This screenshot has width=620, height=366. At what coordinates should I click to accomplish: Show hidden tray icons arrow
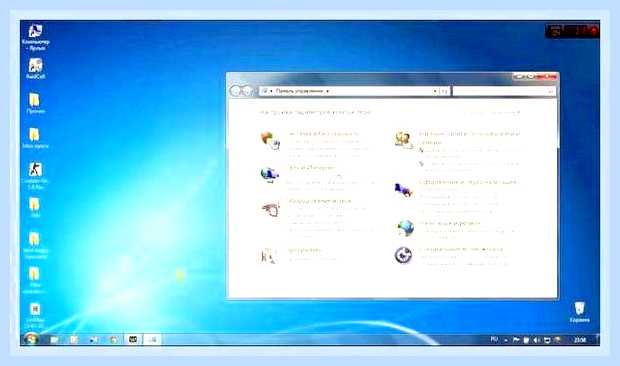pos(506,340)
